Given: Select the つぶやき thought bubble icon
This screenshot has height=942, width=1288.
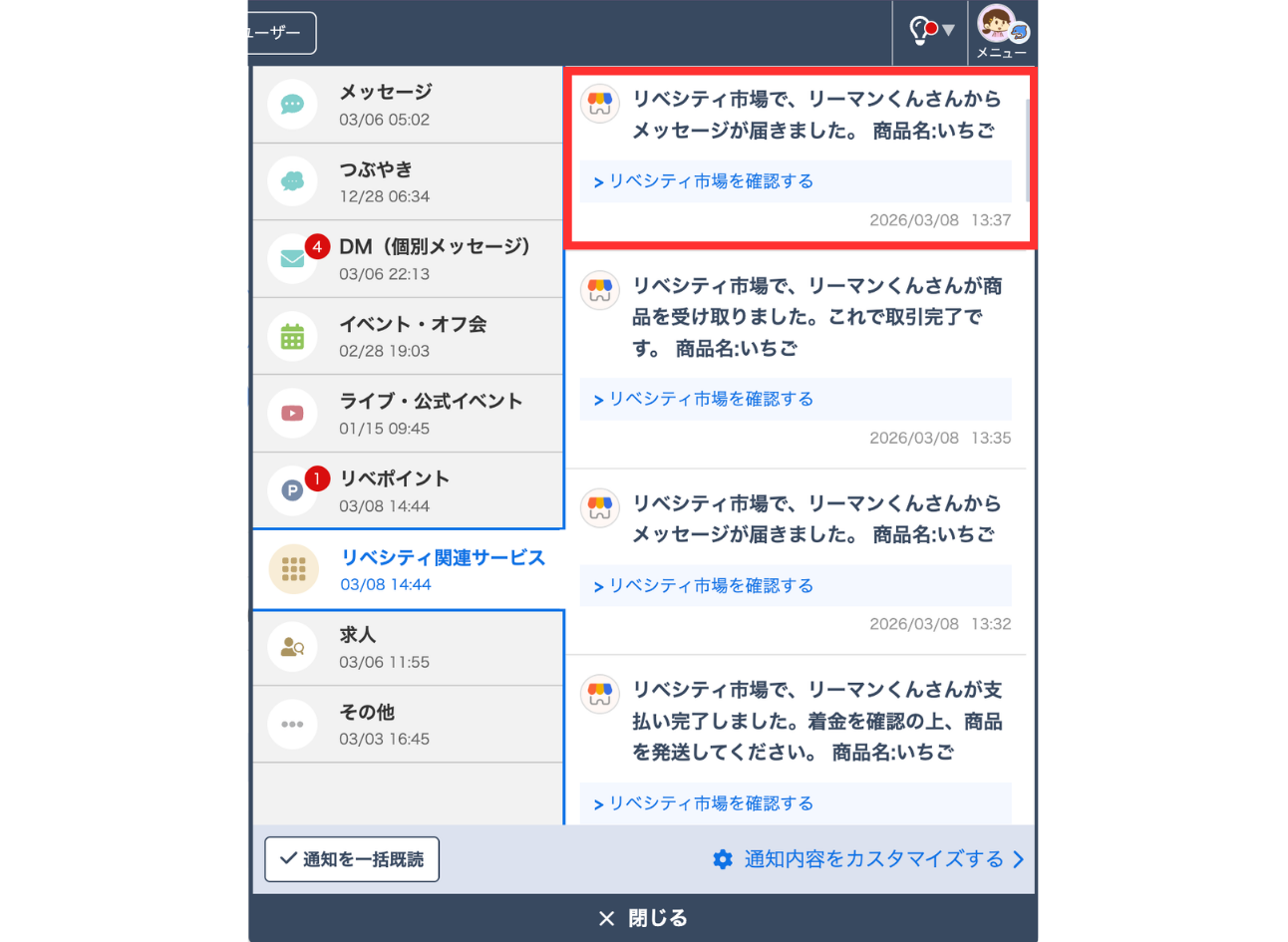Looking at the screenshot, I should point(293,180).
